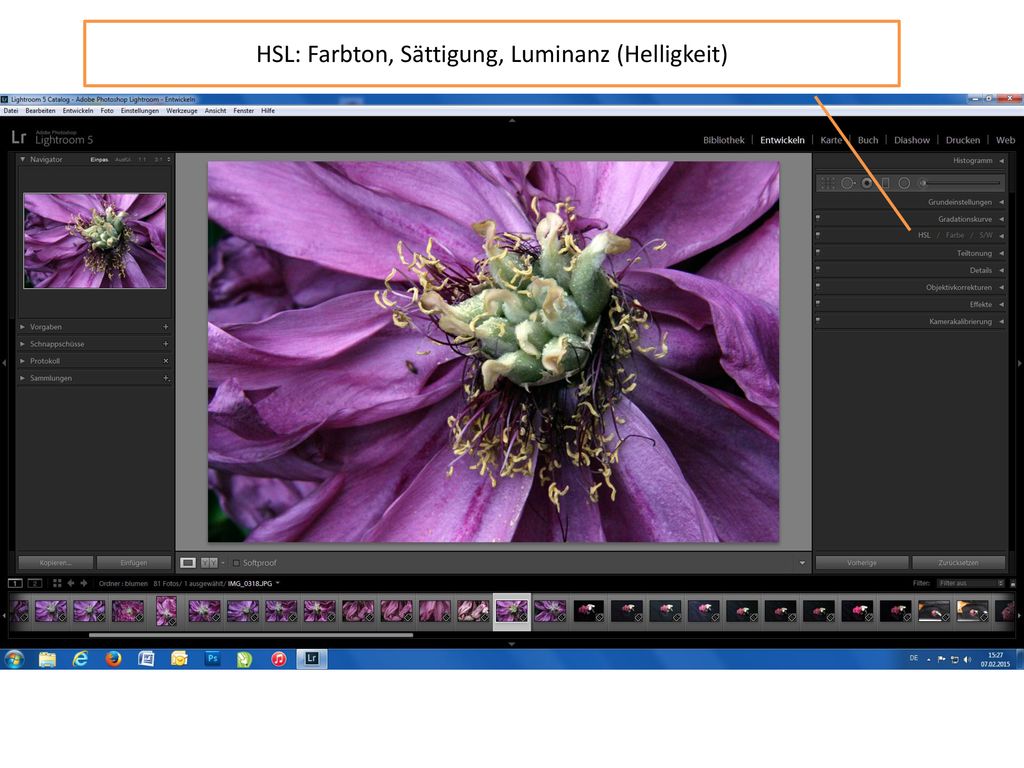Select the highlighted filmstrip thumbnail
1024x768 pixels.
tap(512, 612)
